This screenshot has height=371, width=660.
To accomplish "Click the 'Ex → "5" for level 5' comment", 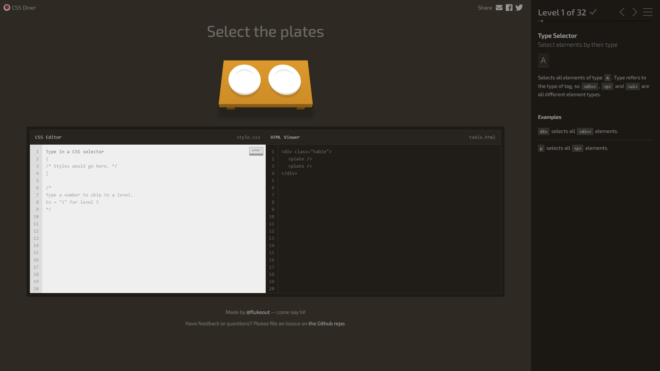I will [x=72, y=202].
